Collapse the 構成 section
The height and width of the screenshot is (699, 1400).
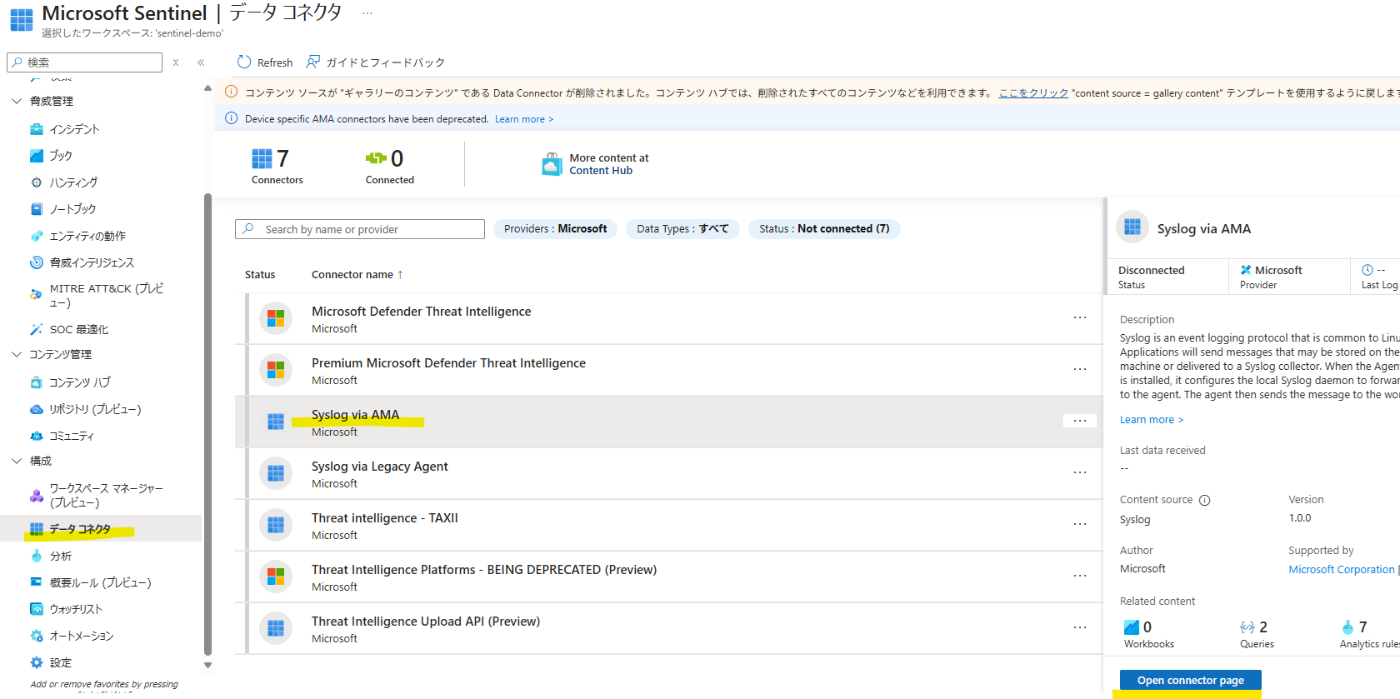click(x=16, y=461)
